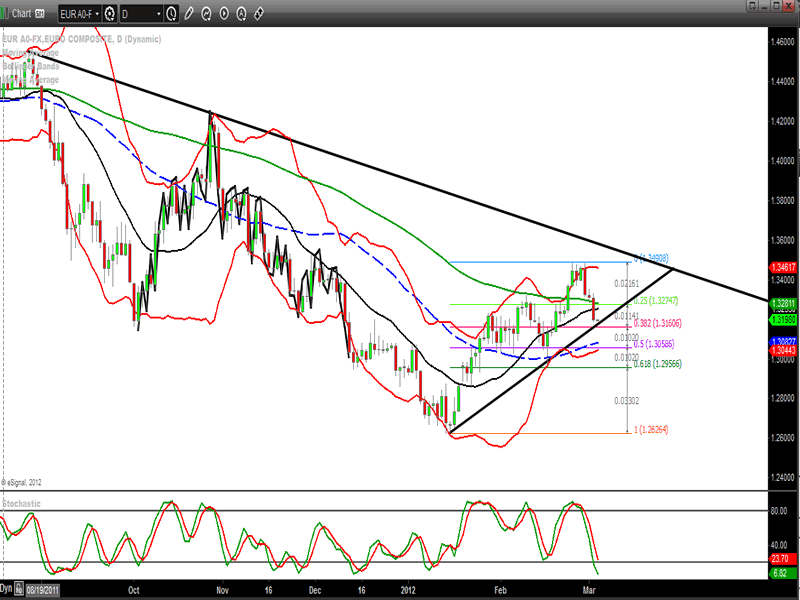Click the Dyn label at bottom left
This screenshot has width=800, height=600.
tap(6, 589)
